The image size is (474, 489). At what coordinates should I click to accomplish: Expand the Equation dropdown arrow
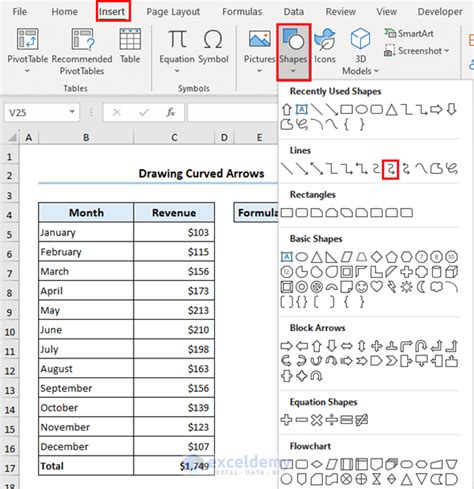click(x=177, y=71)
